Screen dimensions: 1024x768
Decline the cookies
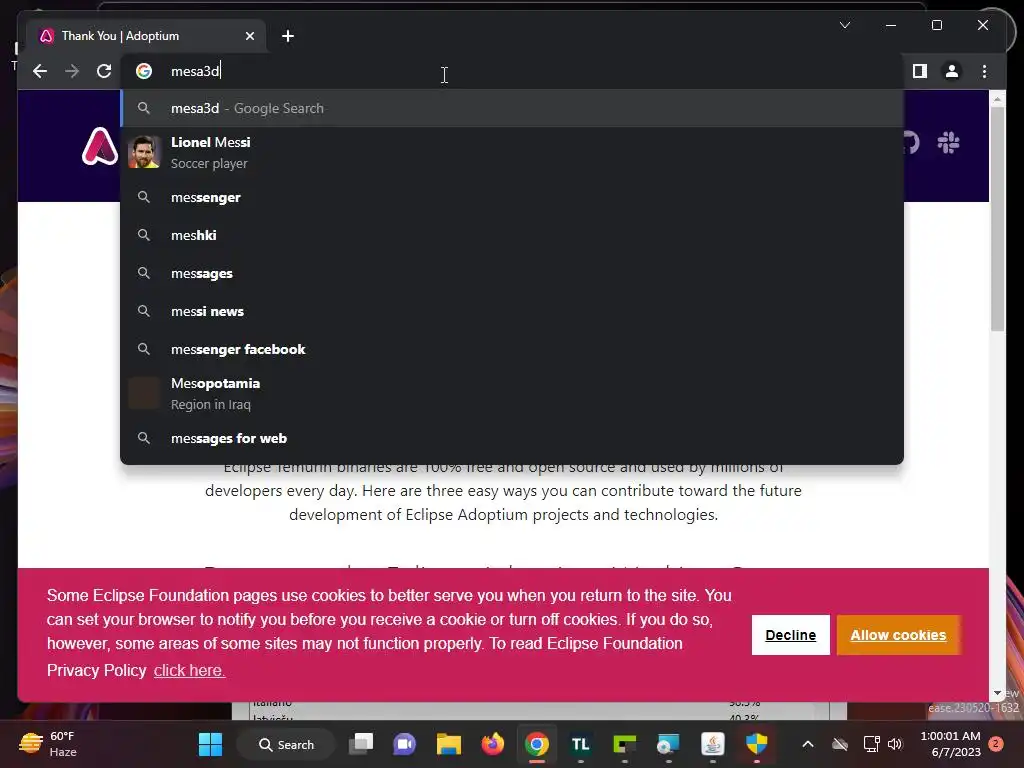[790, 635]
